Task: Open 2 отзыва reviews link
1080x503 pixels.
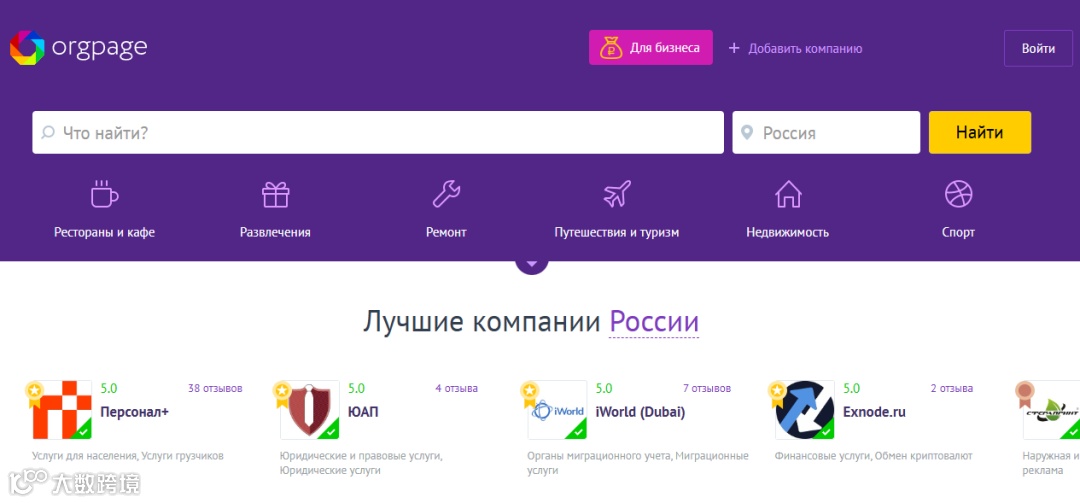Action: pyautogui.click(x=952, y=389)
